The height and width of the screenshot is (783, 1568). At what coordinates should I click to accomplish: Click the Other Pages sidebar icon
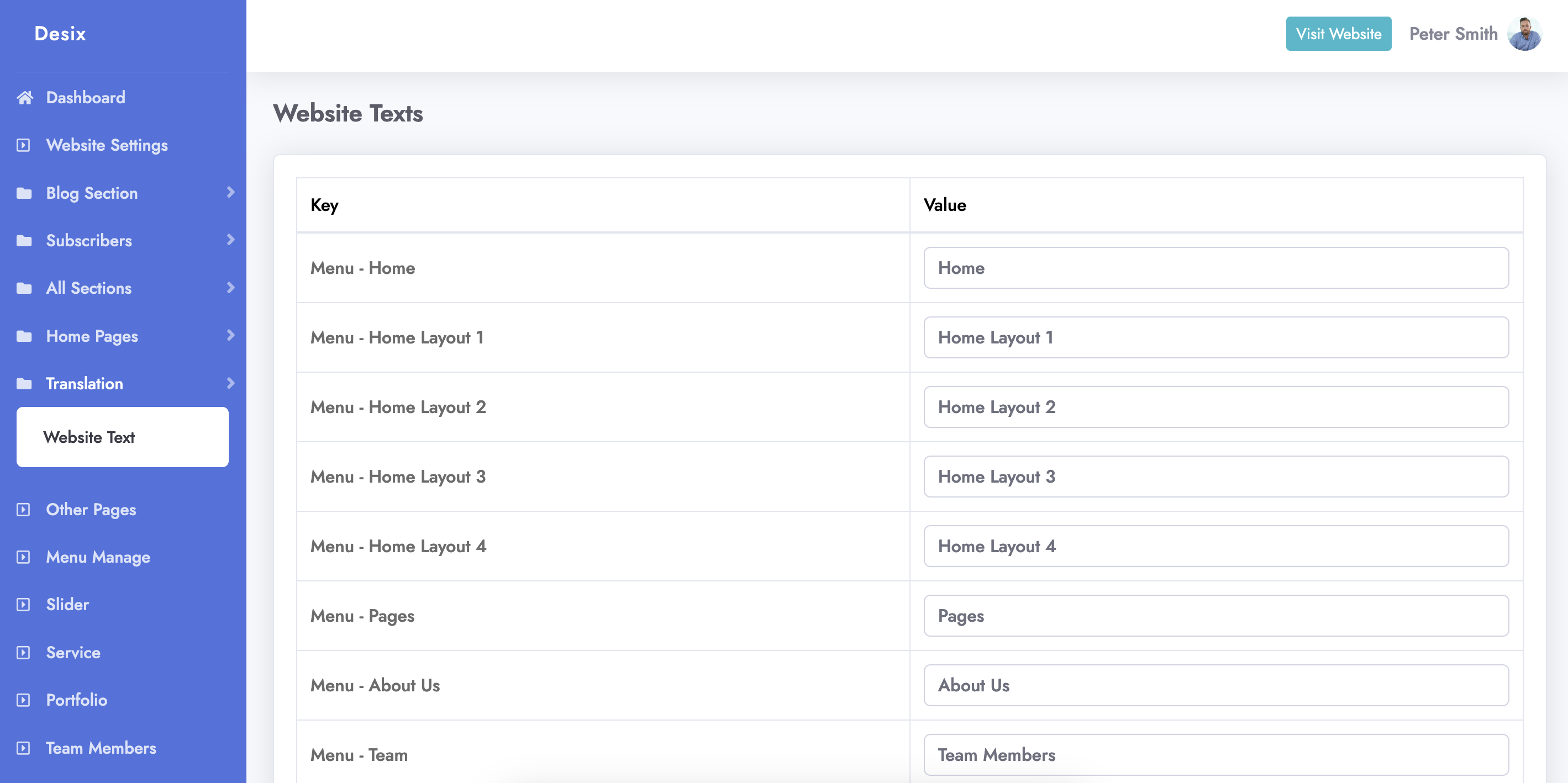pos(23,509)
